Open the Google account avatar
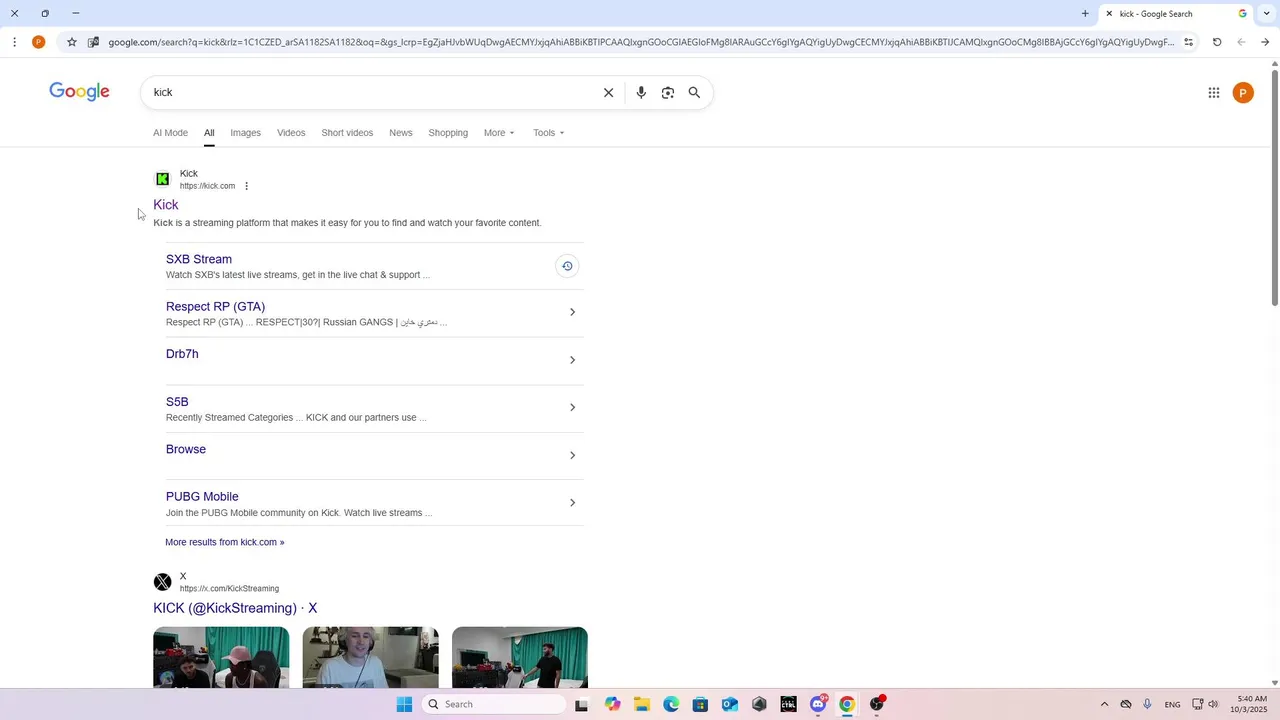This screenshot has height=720, width=1280. [x=1243, y=93]
